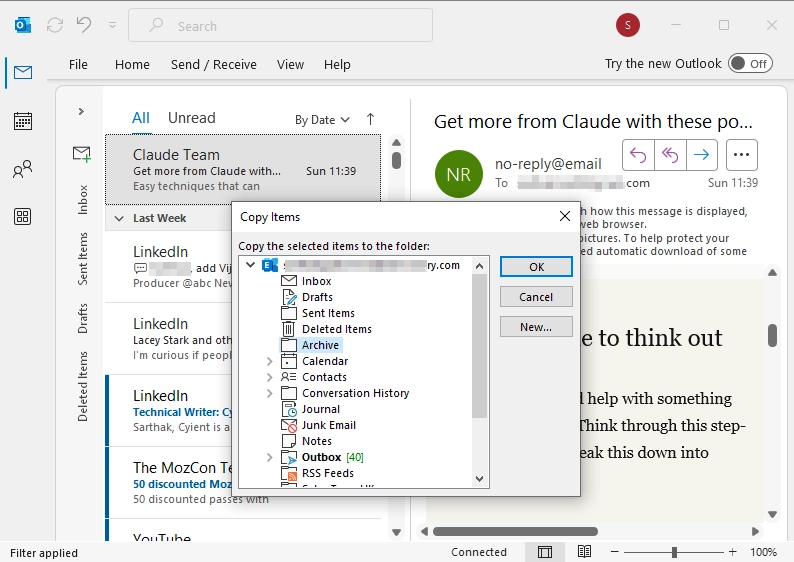The width and height of the screenshot is (794, 562).
Task: Click the account profile avatar S
Action: pyautogui.click(x=628, y=25)
